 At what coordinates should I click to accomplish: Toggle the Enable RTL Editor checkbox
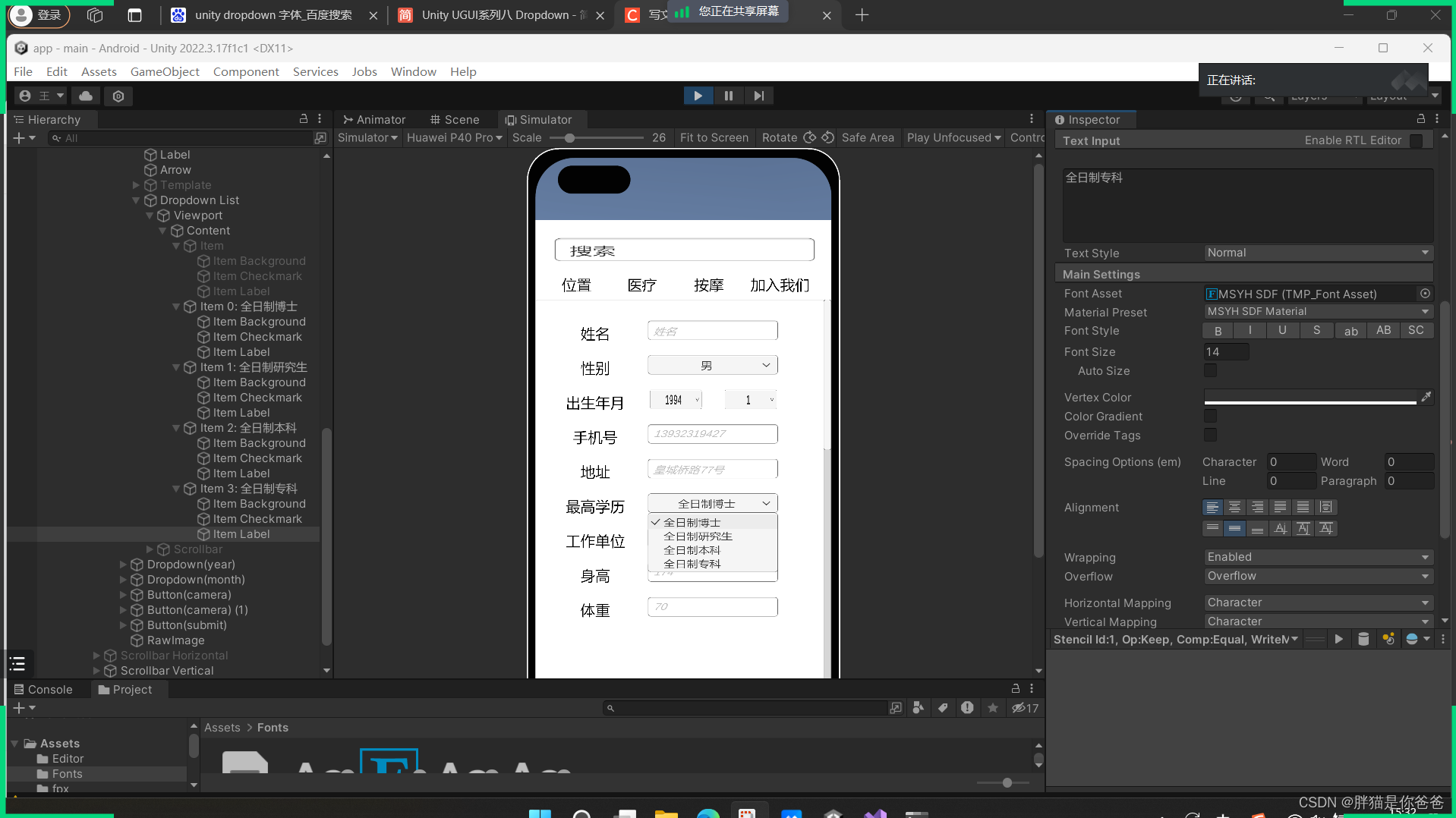tap(1417, 140)
